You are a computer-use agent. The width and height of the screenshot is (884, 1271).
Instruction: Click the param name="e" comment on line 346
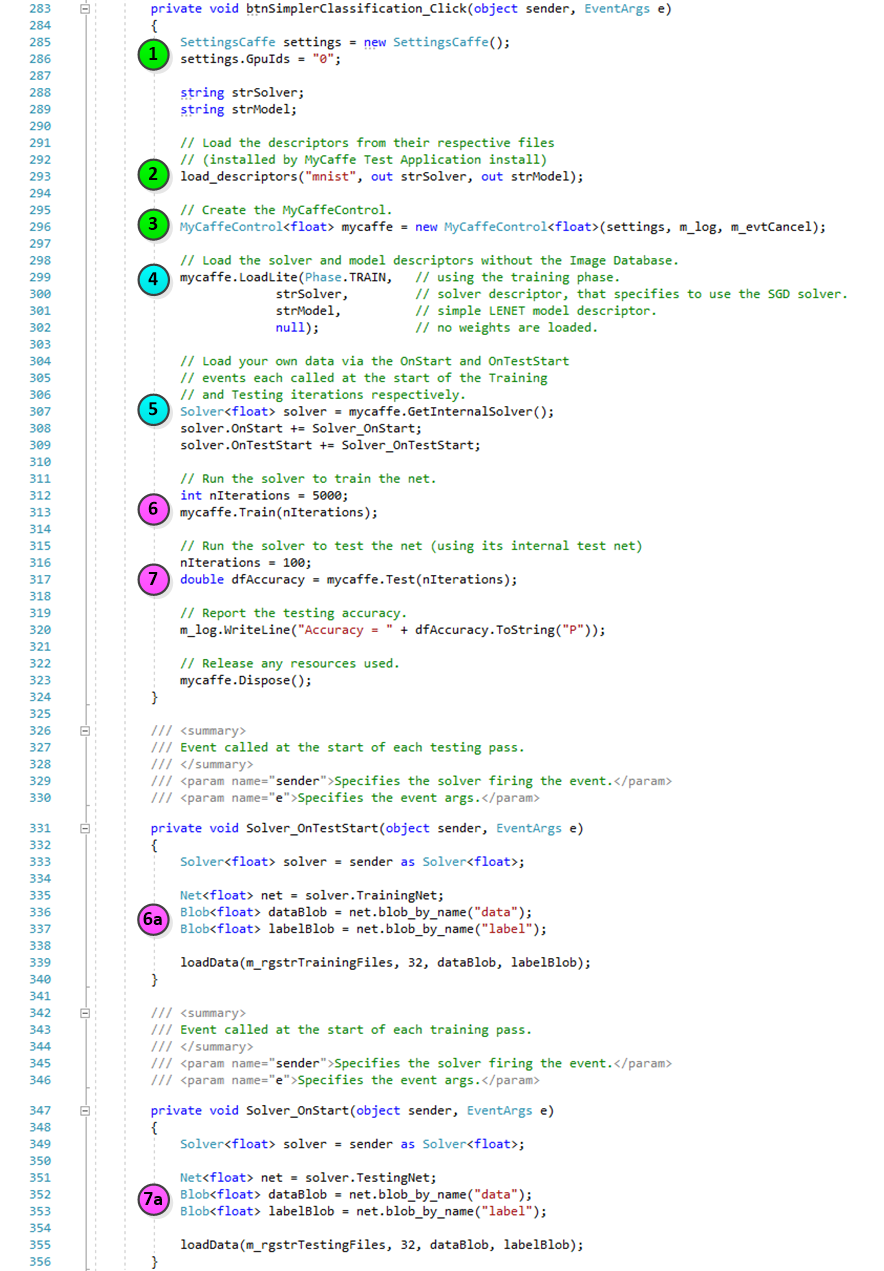[360, 1080]
